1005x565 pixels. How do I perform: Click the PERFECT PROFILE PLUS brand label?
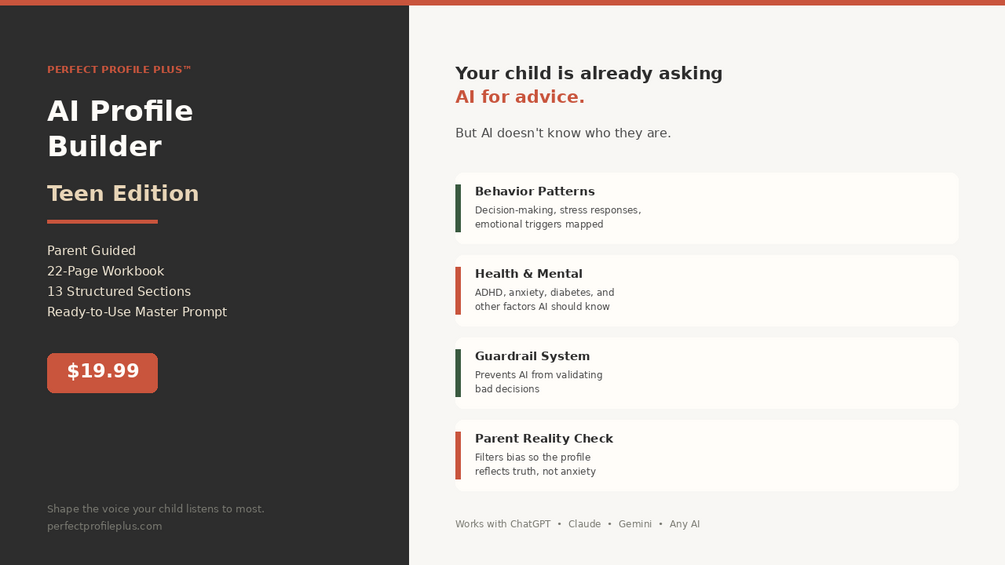tap(119, 70)
